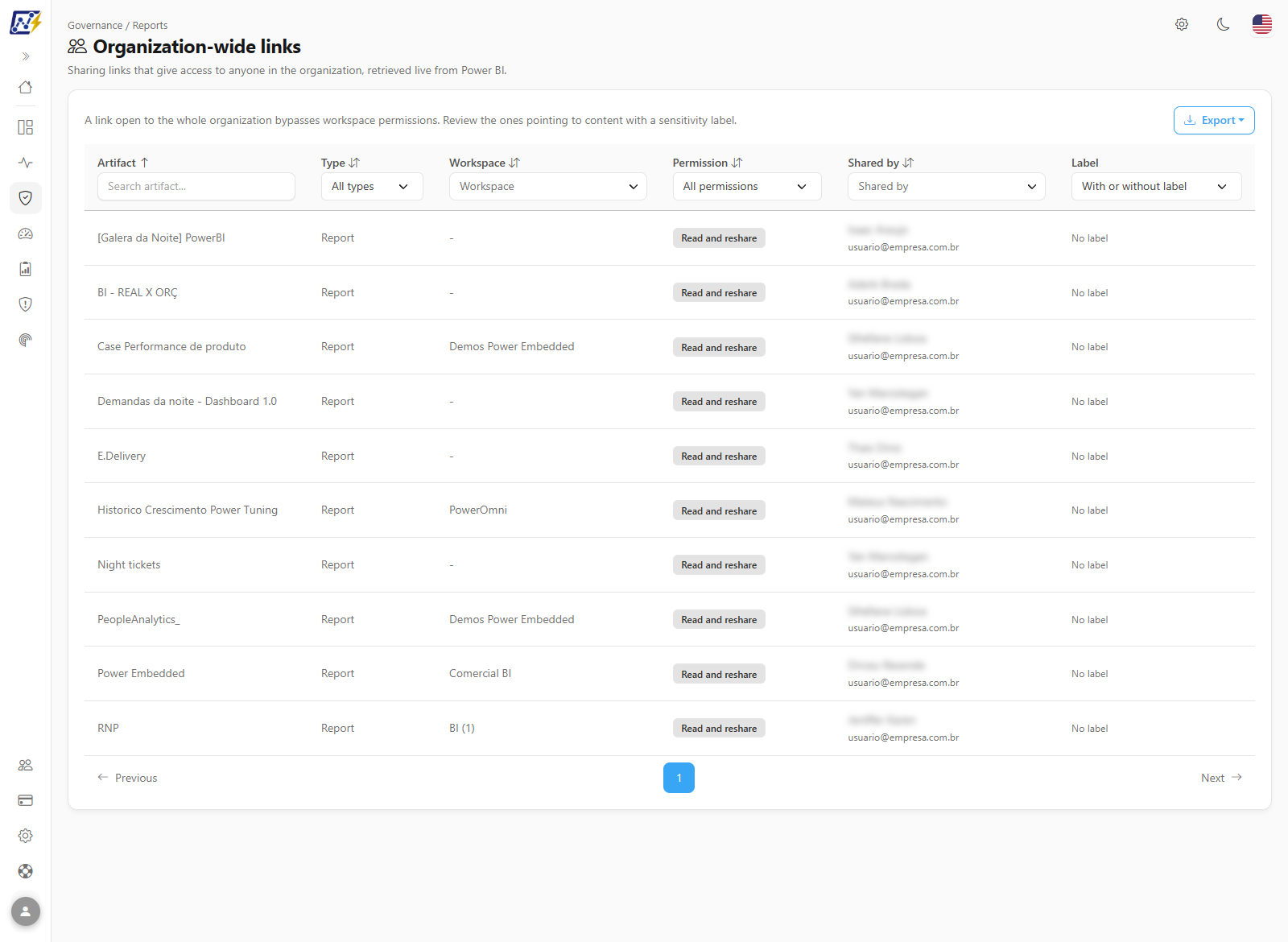
Task: Open the support lifebuoy icon in sidebar
Action: [x=26, y=871]
